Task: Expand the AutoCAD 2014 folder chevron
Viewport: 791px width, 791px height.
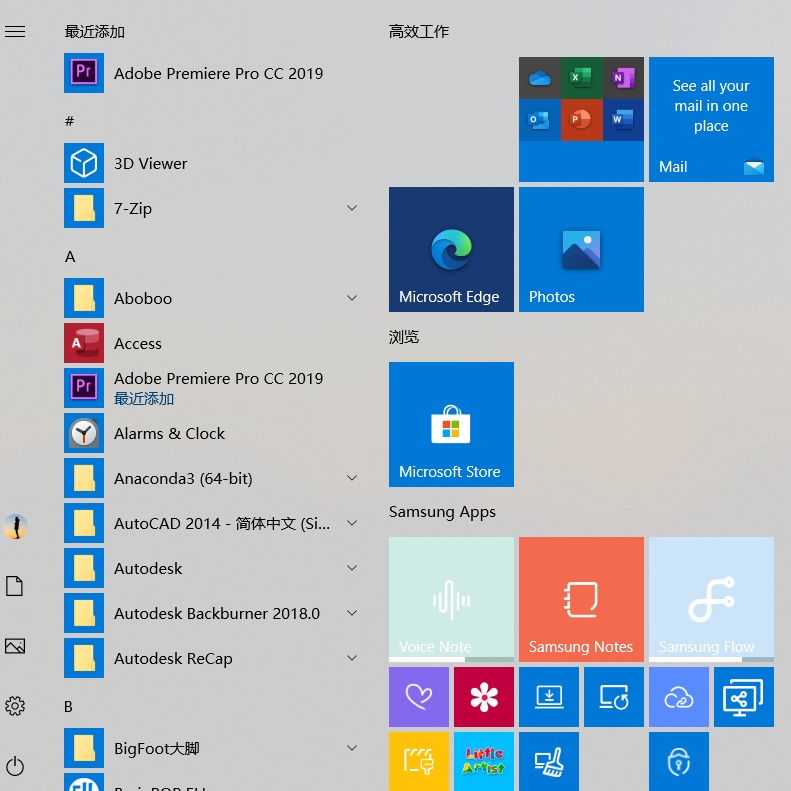Action: tap(352, 523)
